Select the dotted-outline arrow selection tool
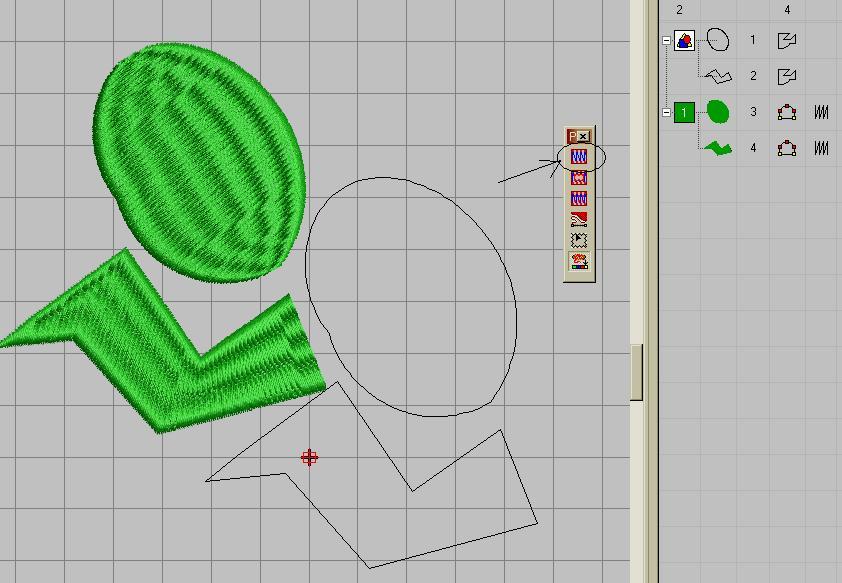 (x=579, y=241)
